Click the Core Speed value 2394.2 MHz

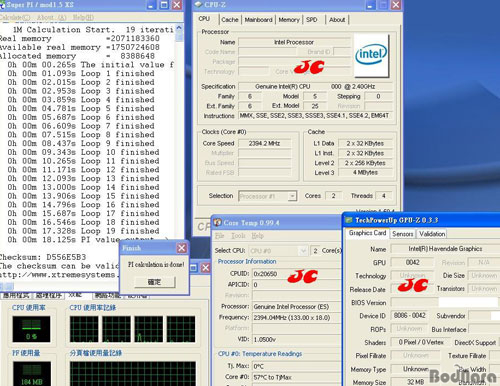(265, 143)
